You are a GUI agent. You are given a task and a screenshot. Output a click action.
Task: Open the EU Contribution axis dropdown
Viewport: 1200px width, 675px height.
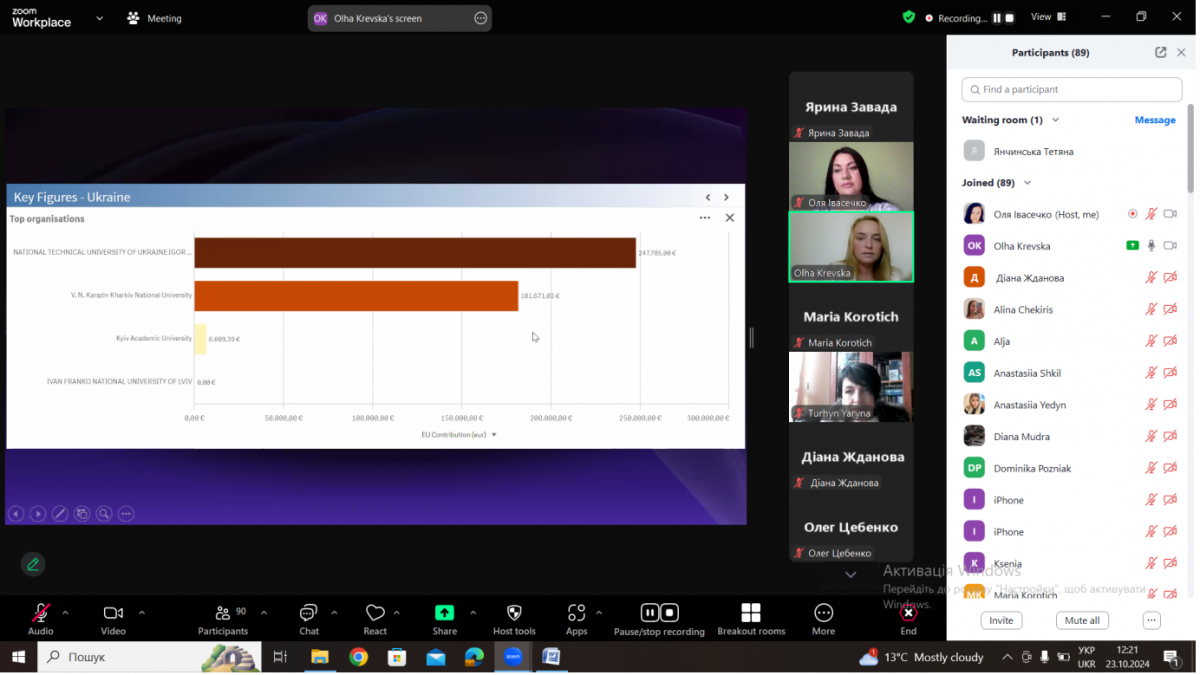(494, 435)
